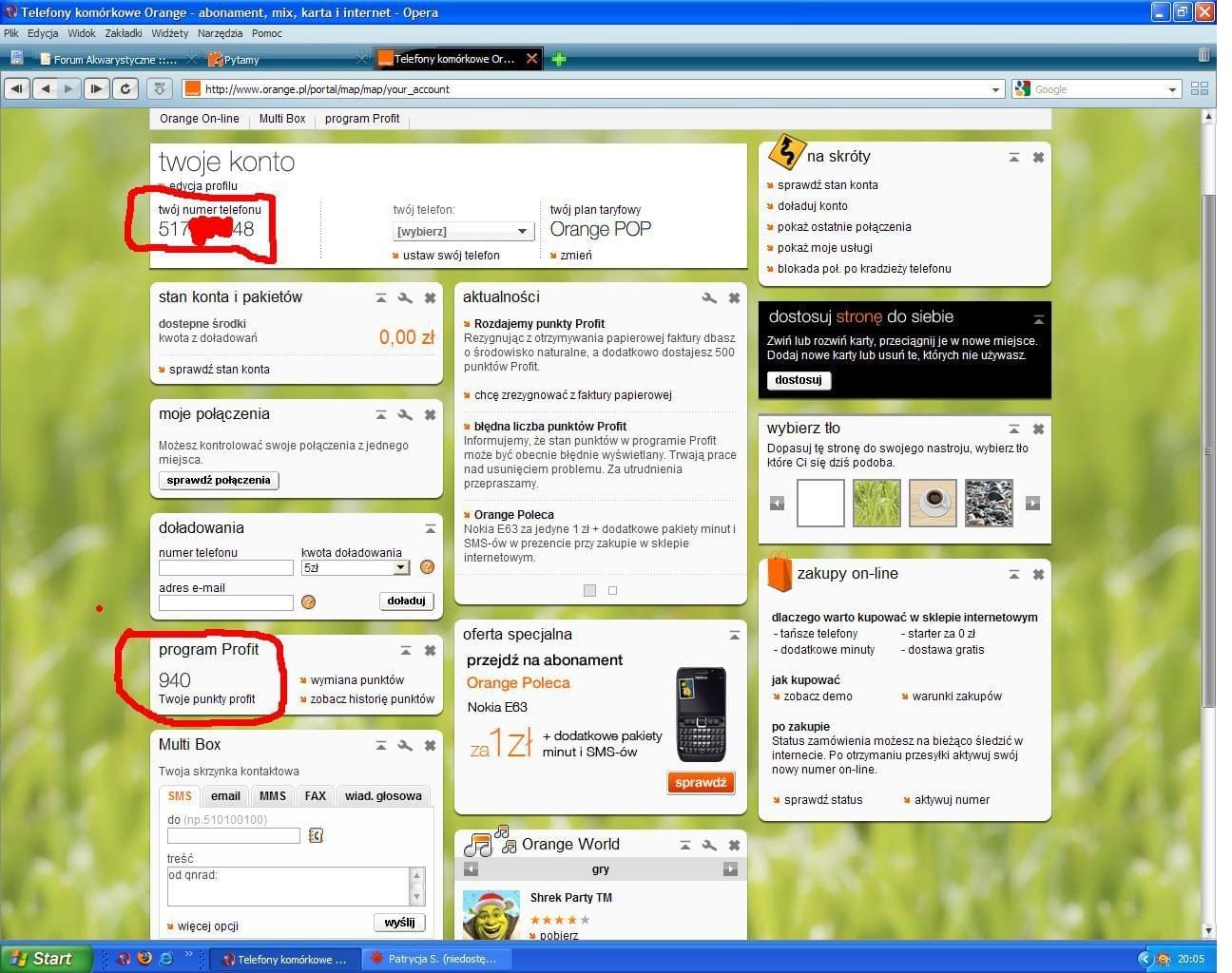Click the sprawdź połączenia button
Screen dimensions: 1232x973
(x=219, y=481)
